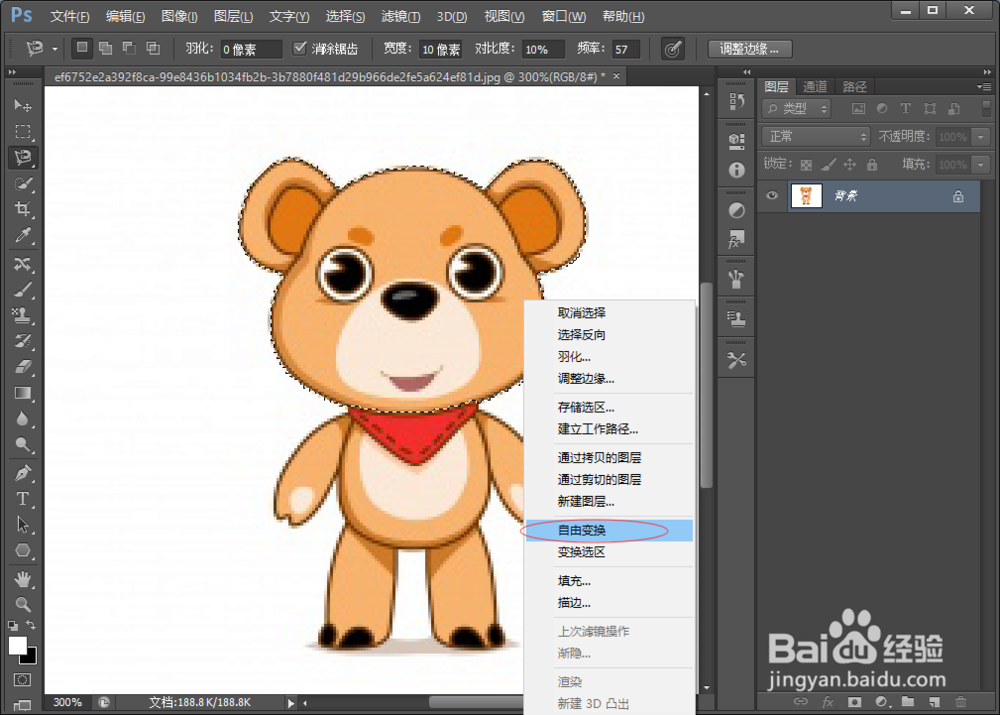This screenshot has width=1000, height=715.
Task: Open the 正常 blending mode dropdown
Action: (x=814, y=135)
